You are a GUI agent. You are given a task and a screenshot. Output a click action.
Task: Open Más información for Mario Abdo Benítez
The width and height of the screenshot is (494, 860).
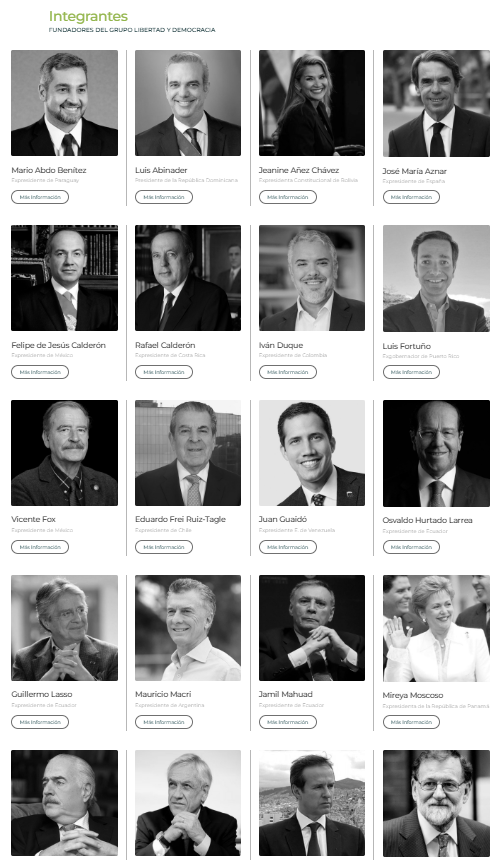pyautogui.click(x=40, y=197)
